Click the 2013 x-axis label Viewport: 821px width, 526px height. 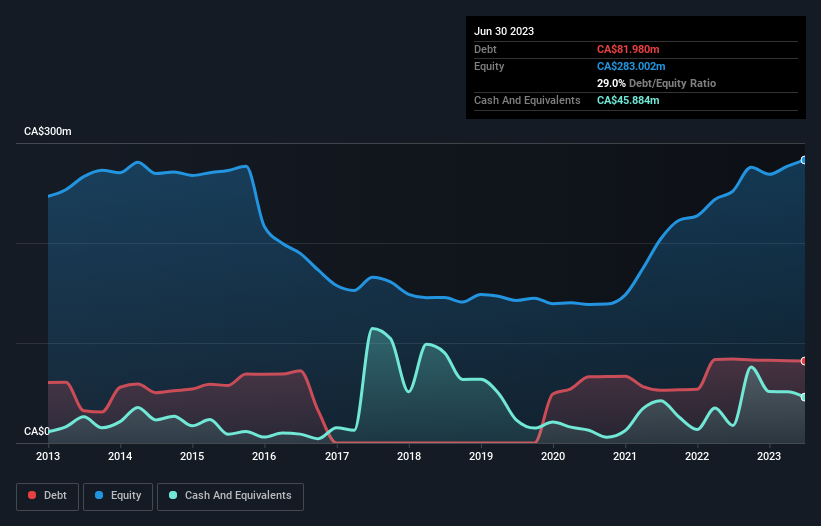tap(48, 456)
